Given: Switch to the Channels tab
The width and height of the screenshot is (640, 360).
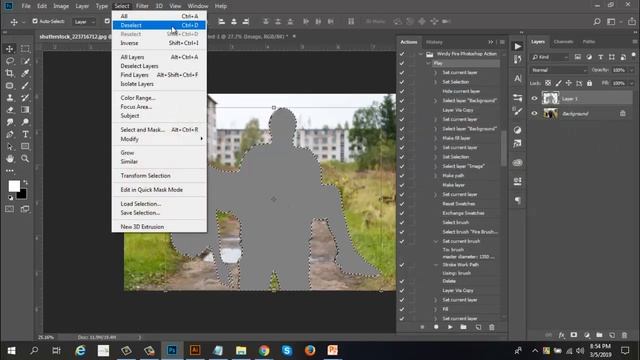Looking at the screenshot, I should click(x=563, y=42).
